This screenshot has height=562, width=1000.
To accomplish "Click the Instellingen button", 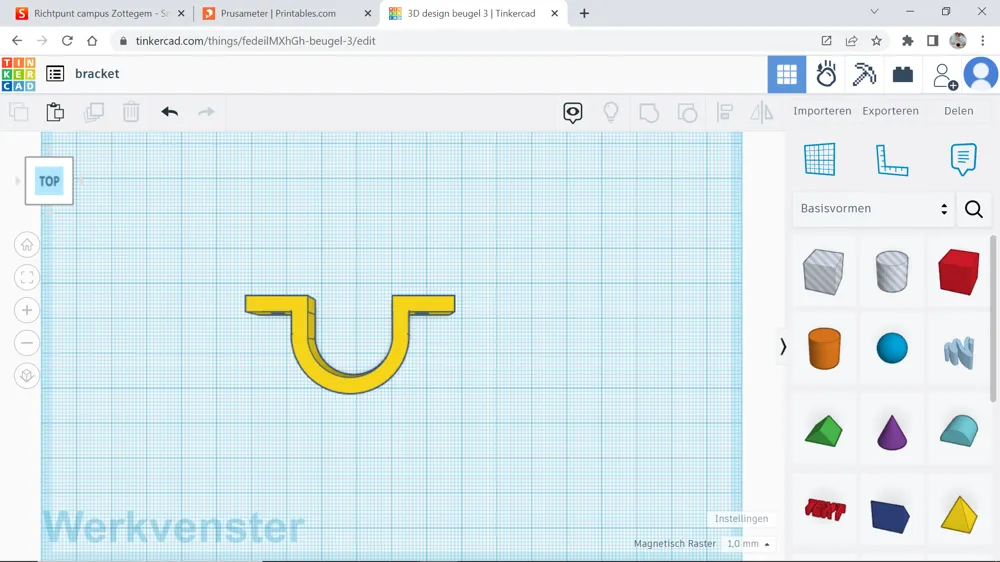I will 741,519.
